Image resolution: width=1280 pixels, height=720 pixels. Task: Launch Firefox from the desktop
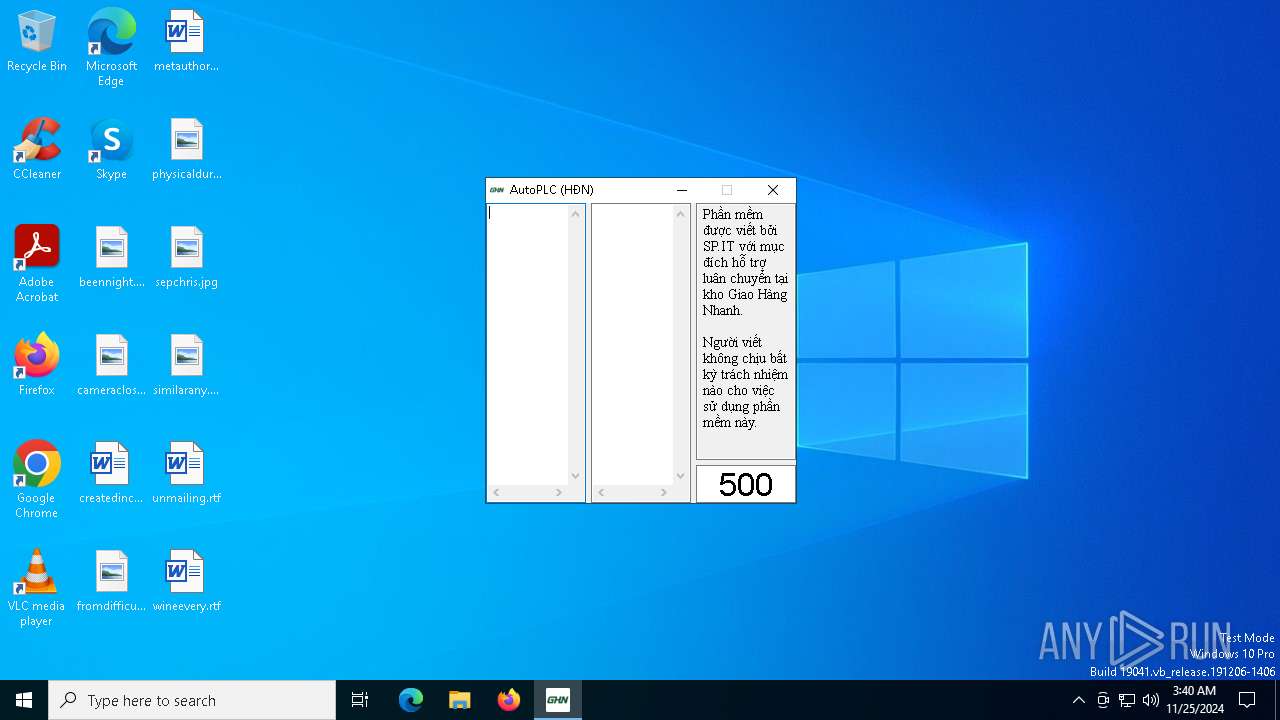(x=37, y=365)
